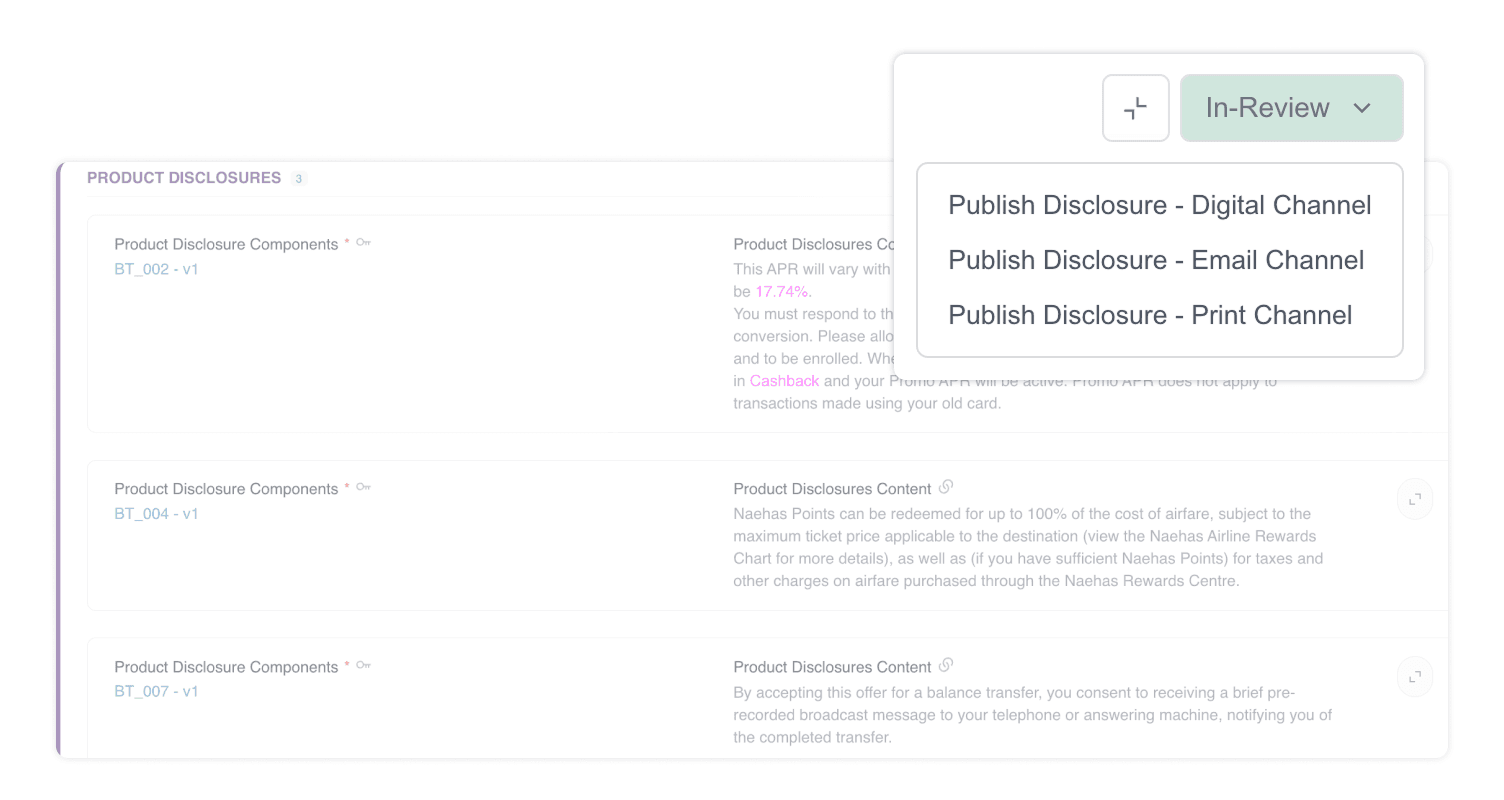Screen dimensions: 1504x800
Task: Open the BT_007 row using its expand icon
Action: [x=1414, y=677]
